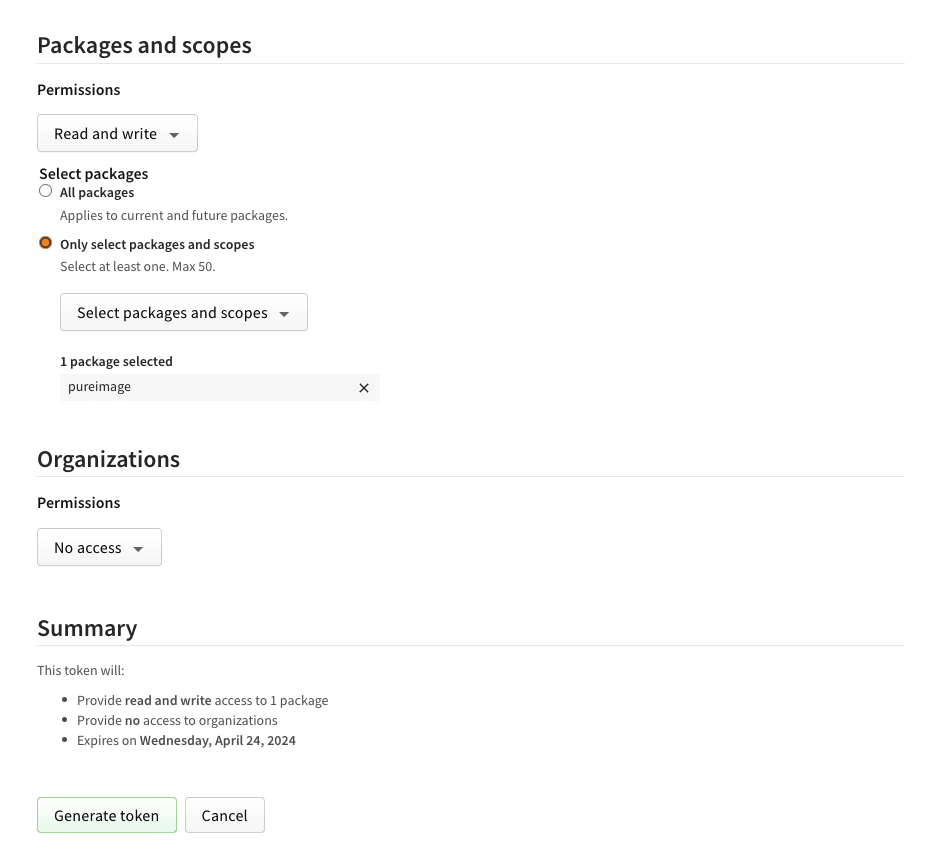Remove pureimage using the X icon

tap(364, 387)
